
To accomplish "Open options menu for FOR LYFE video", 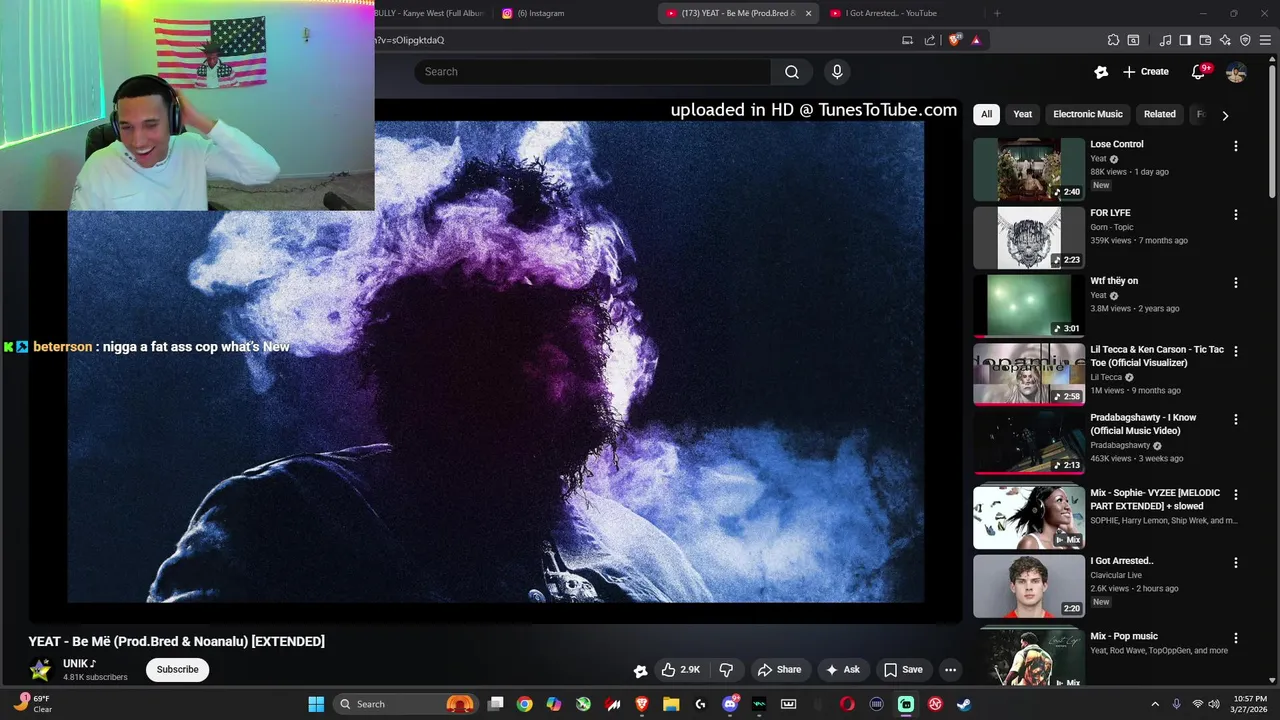I will 1235,215.
